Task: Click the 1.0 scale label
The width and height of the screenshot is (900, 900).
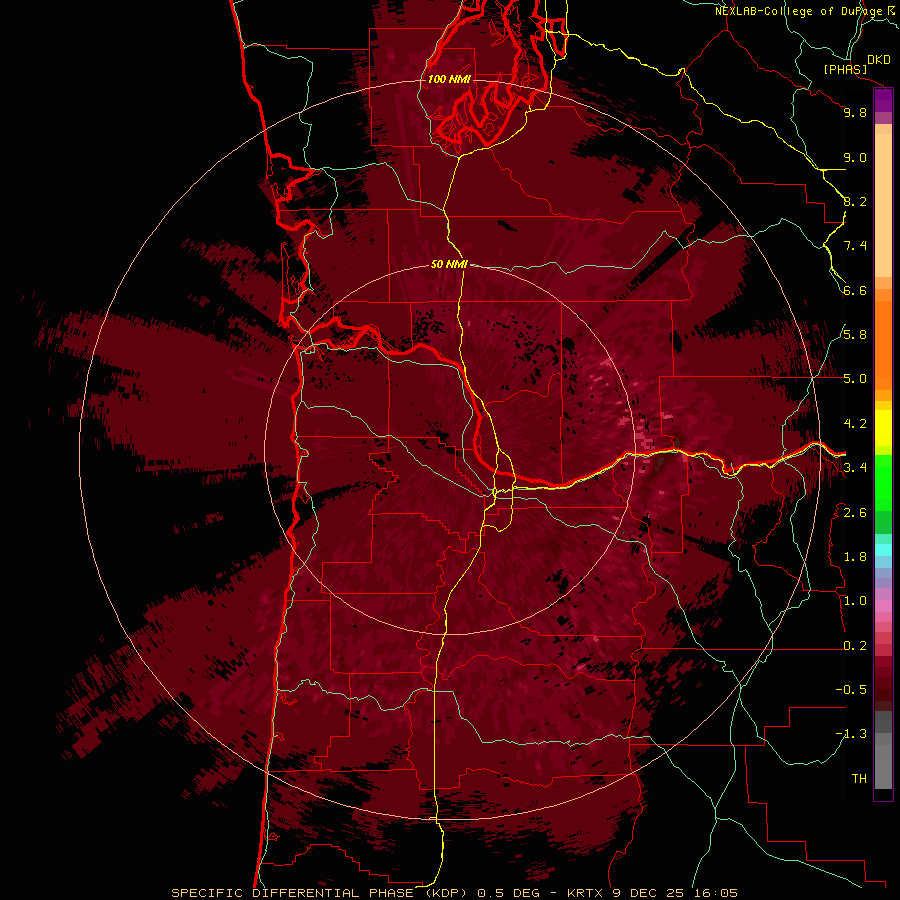Action: point(855,601)
